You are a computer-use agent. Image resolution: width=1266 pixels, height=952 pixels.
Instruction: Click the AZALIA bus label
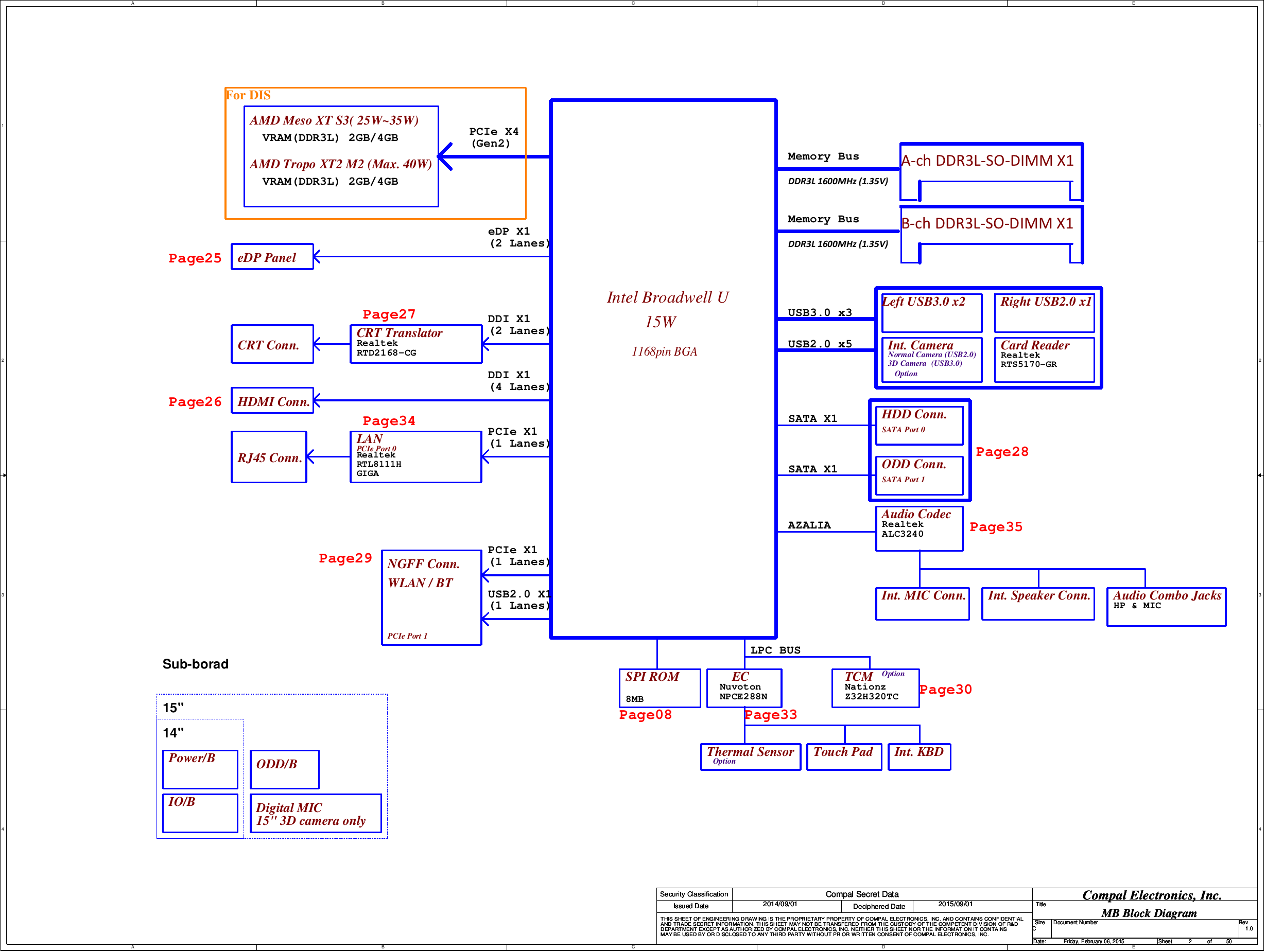(809, 525)
